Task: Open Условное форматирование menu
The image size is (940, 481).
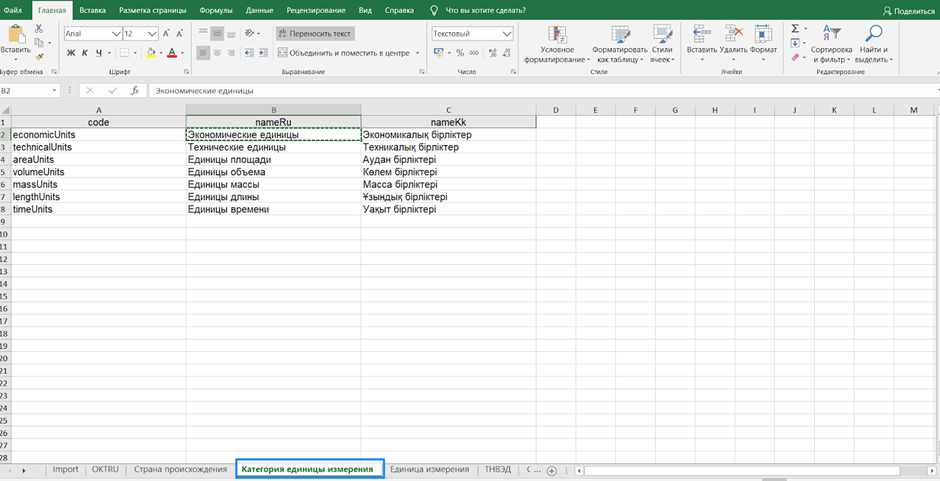Action: tap(557, 44)
